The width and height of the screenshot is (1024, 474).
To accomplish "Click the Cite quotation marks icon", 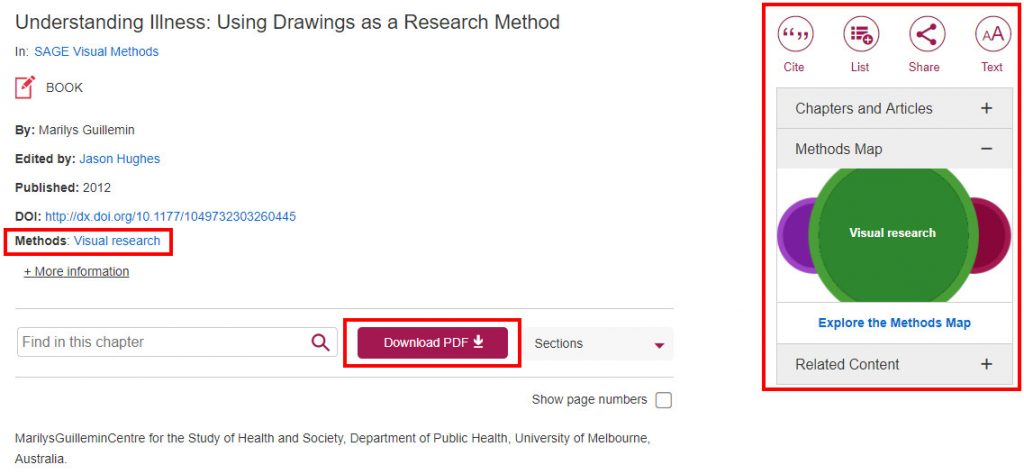I will pyautogui.click(x=795, y=35).
